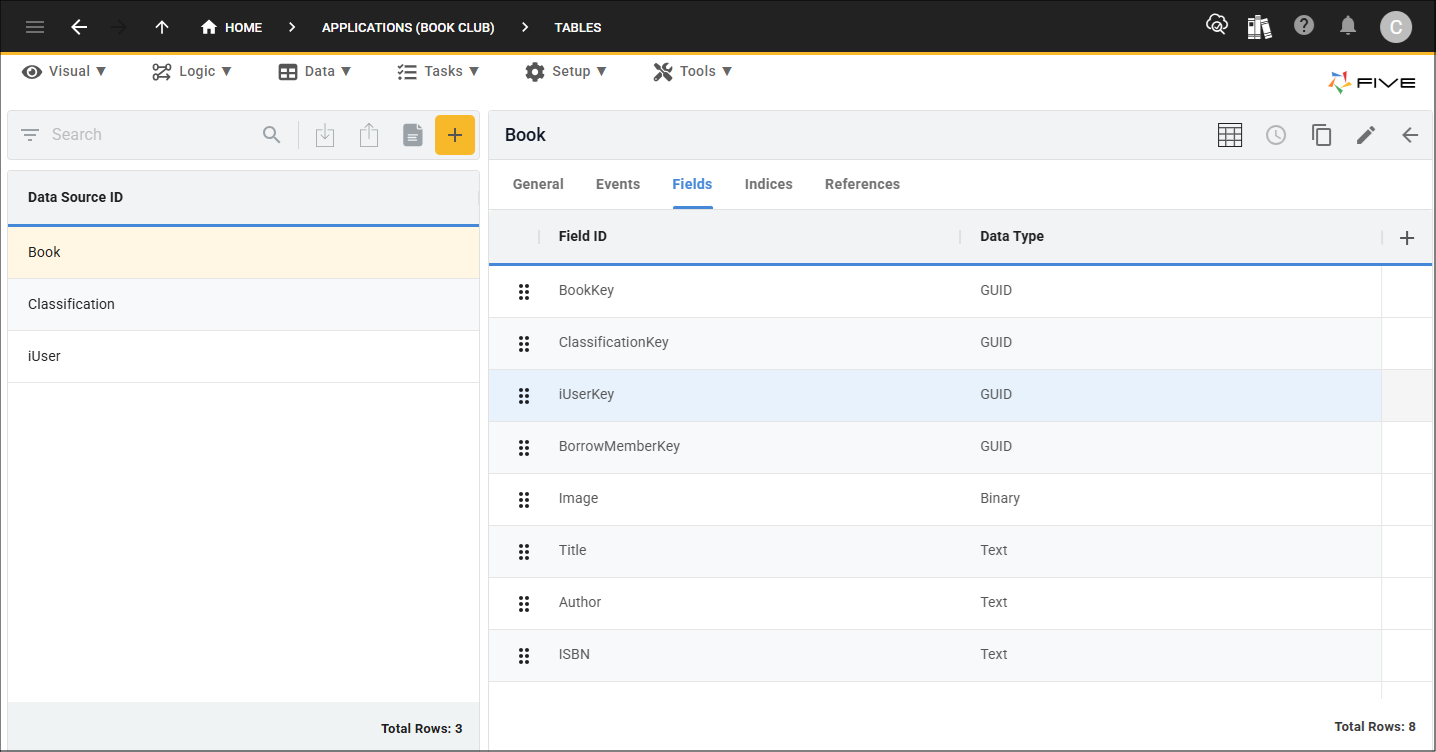Expand the Logic menu
The image size is (1436, 752).
tap(192, 71)
